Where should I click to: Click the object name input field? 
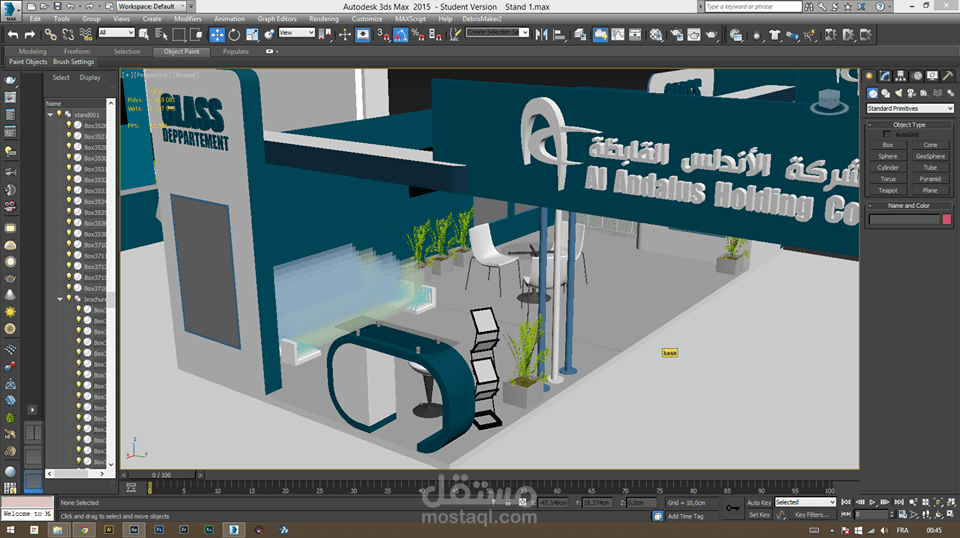point(904,219)
